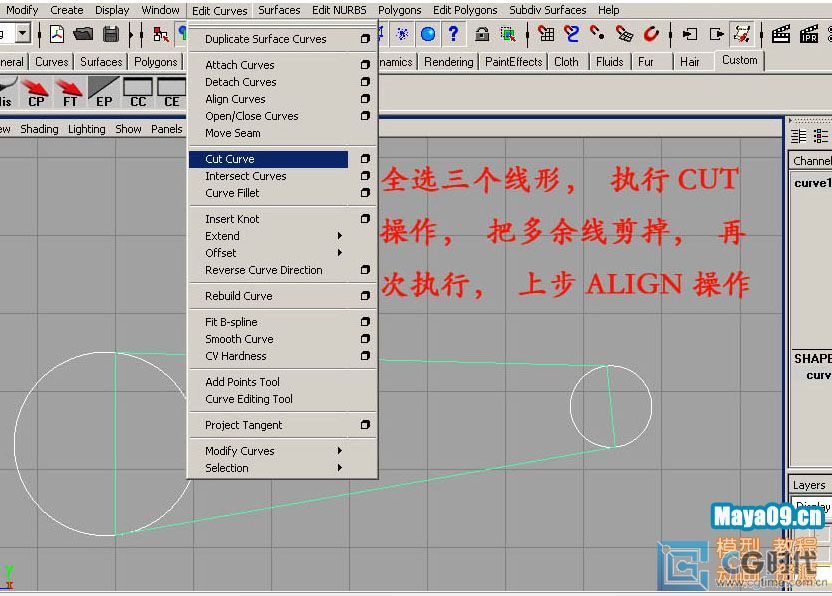Enable snap to view planes icon
The height and width of the screenshot is (596, 832).
pos(624,34)
